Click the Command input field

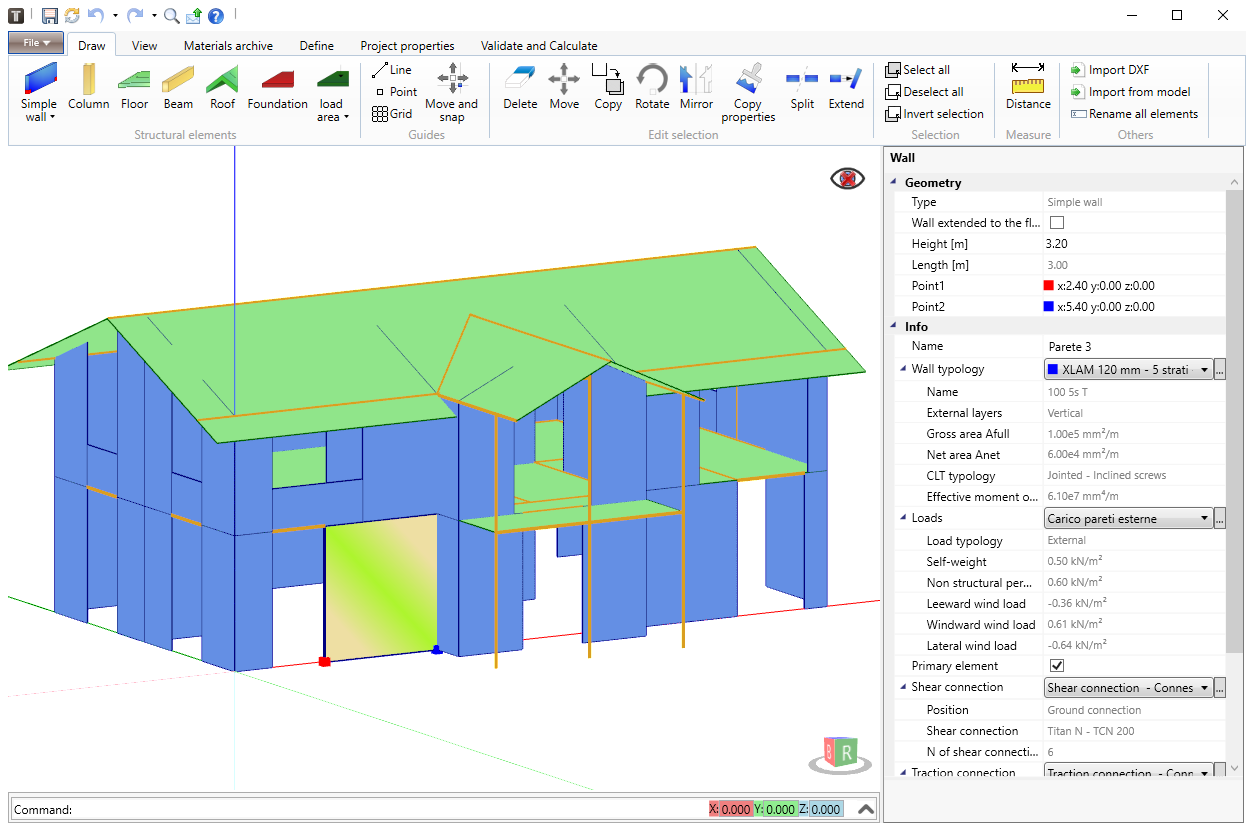[x=390, y=809]
